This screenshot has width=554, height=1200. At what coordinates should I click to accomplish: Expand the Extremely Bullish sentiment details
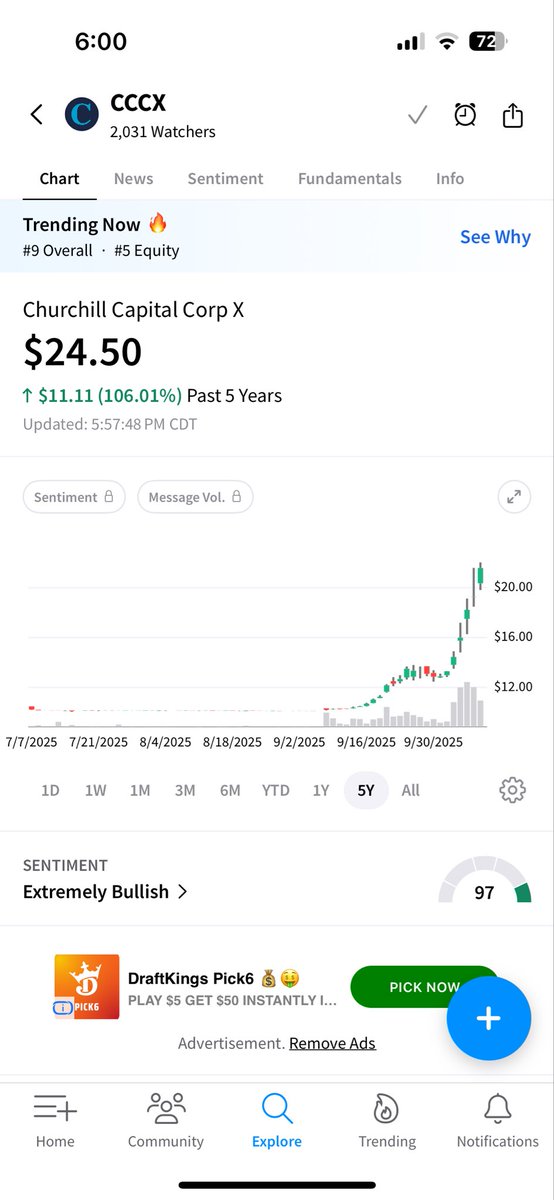[105, 891]
